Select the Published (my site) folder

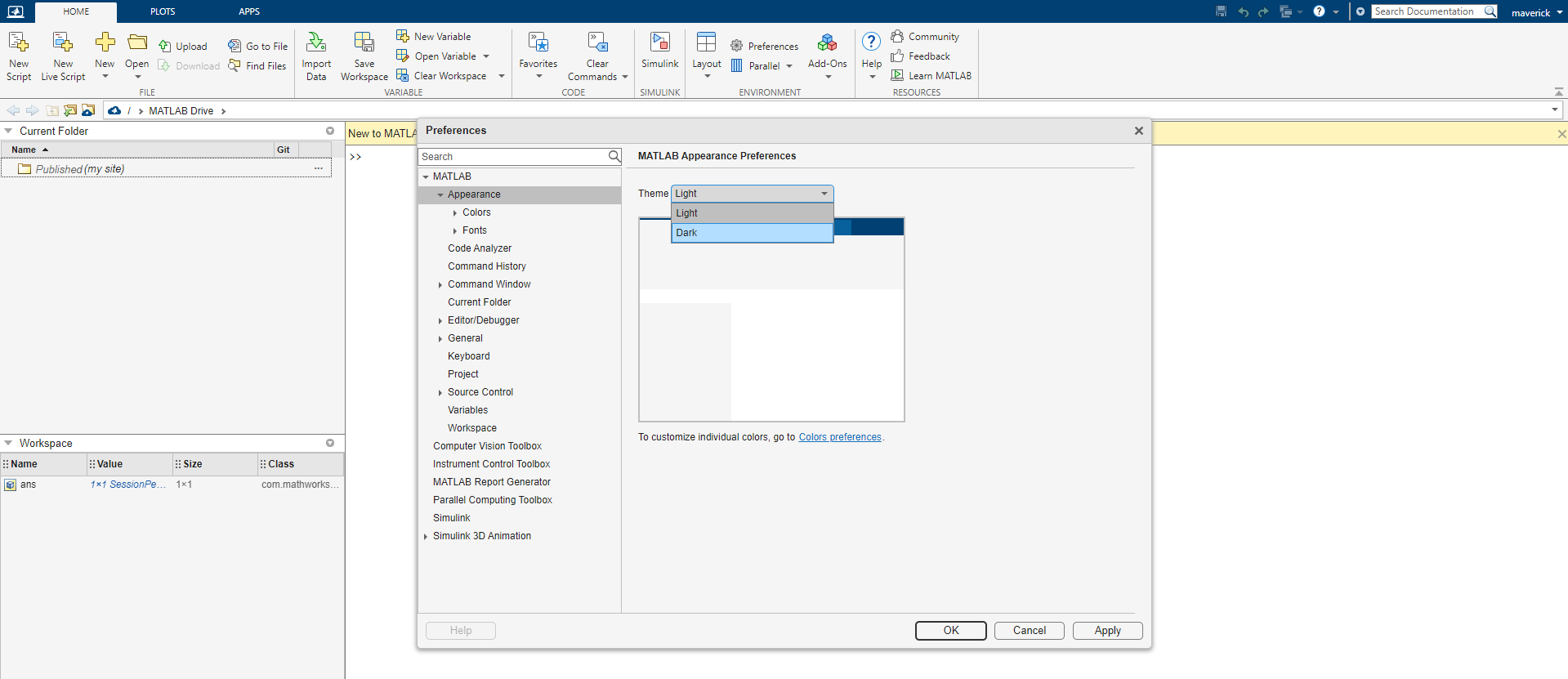pyautogui.click(x=166, y=169)
